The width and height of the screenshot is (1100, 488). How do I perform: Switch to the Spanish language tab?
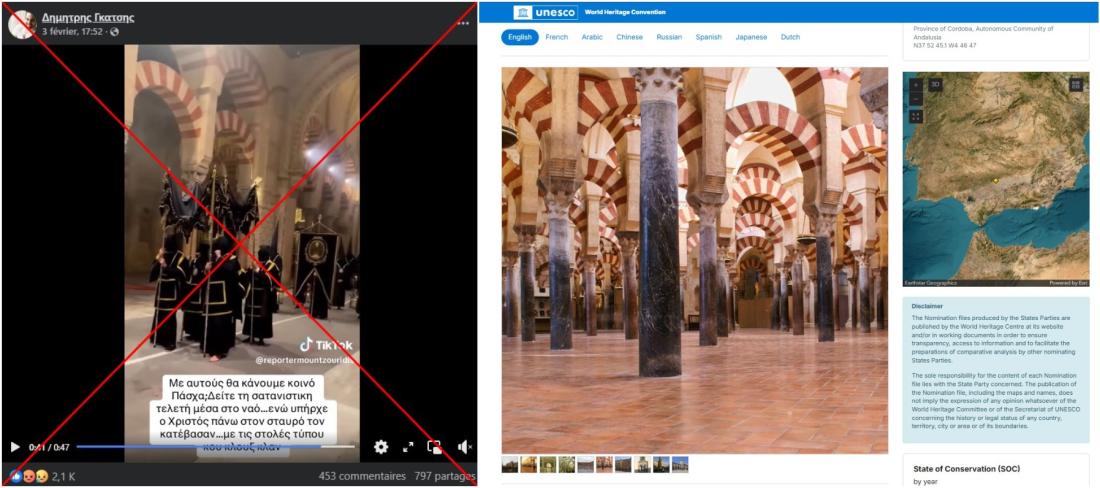(x=709, y=37)
